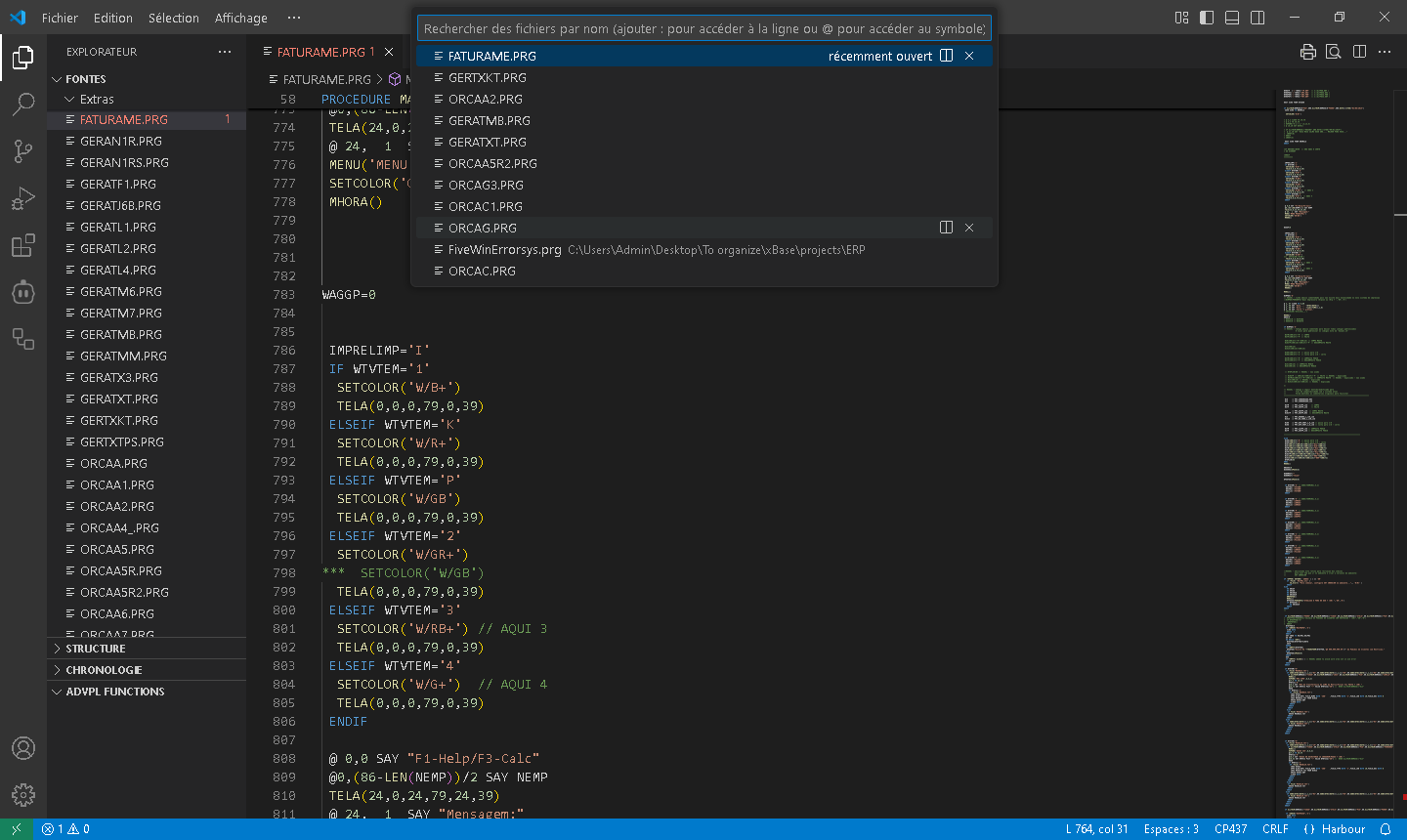Click the notifications bell in status bar

pos(1385,829)
